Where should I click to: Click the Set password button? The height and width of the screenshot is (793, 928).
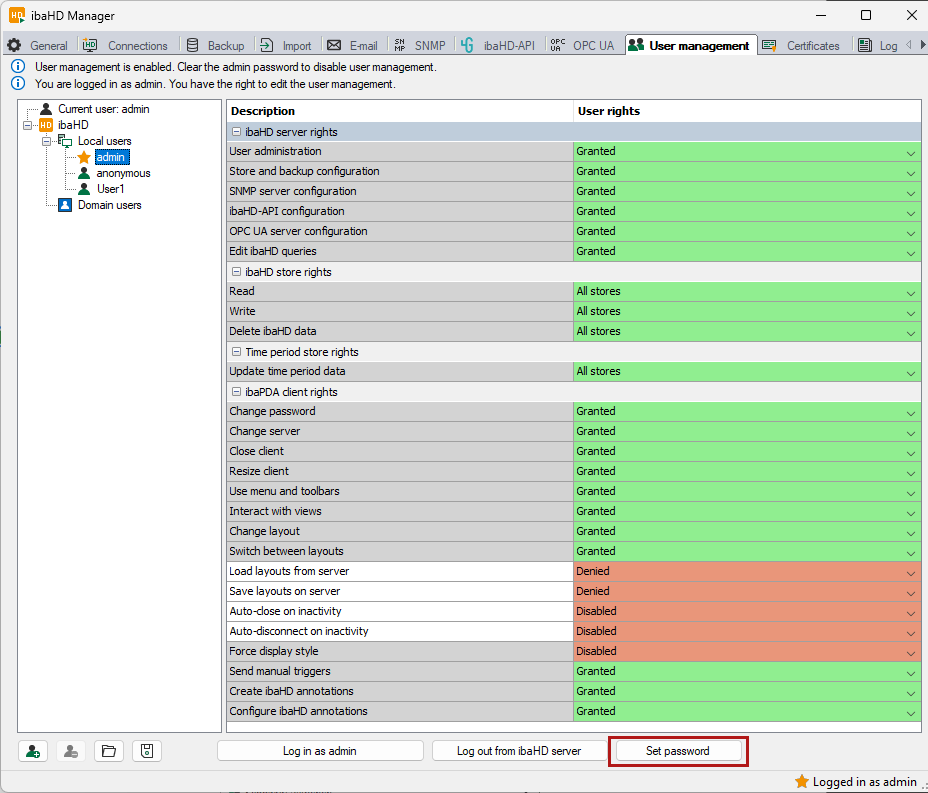click(x=677, y=751)
